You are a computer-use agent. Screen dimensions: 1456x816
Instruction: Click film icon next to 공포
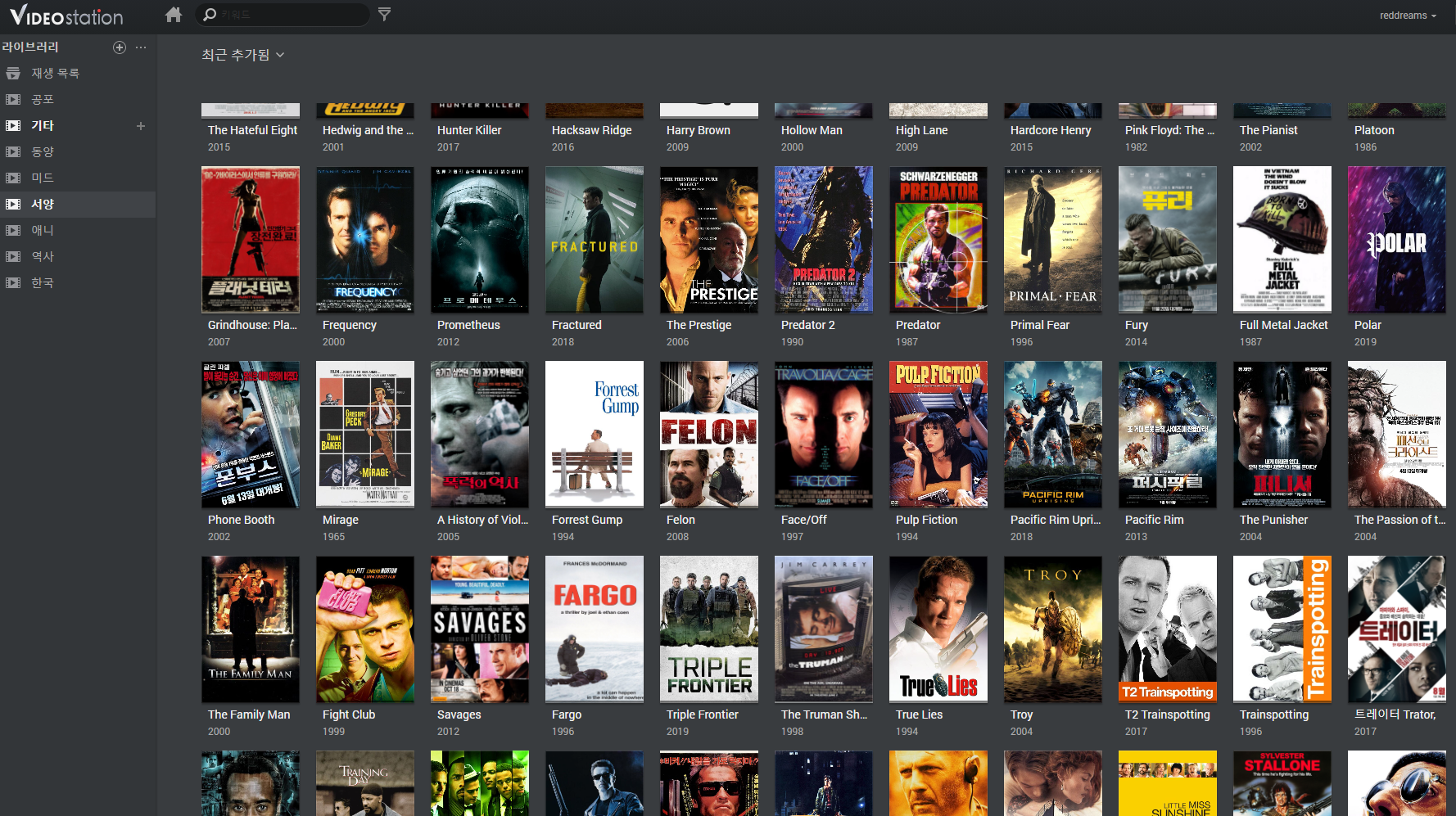(x=13, y=100)
